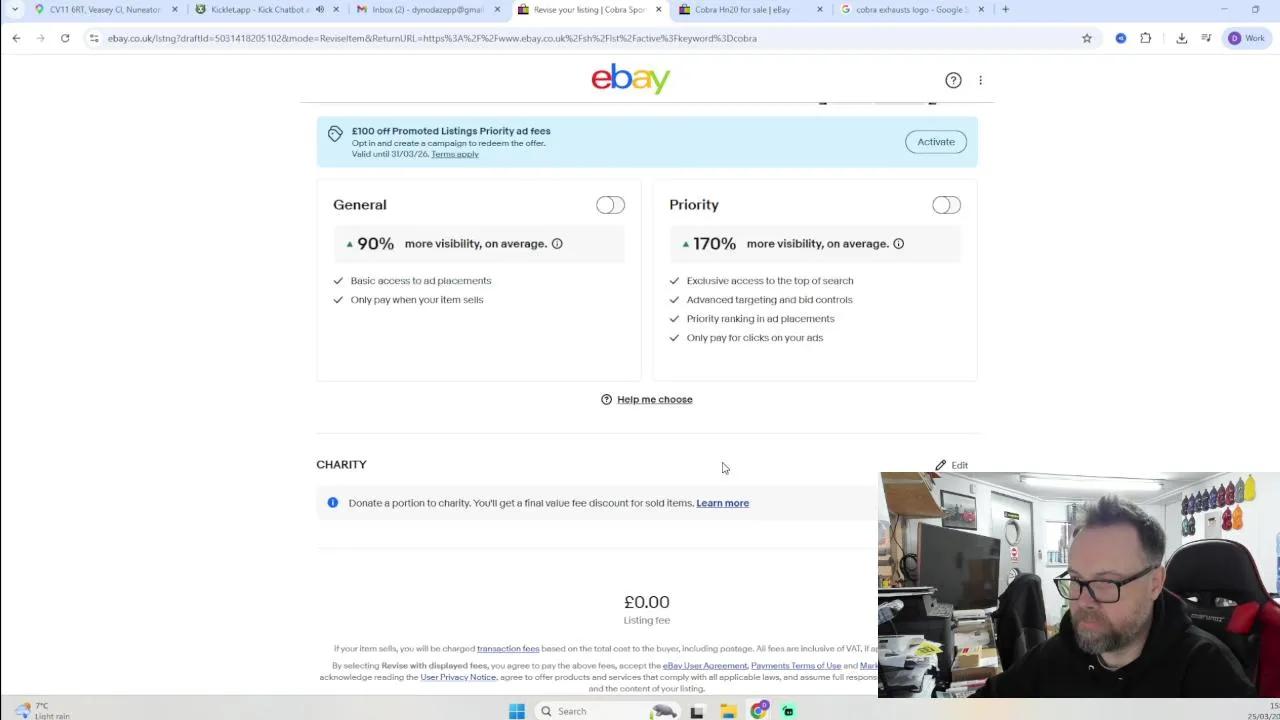
Task: Show info about 170% more visibility
Action: (898, 244)
